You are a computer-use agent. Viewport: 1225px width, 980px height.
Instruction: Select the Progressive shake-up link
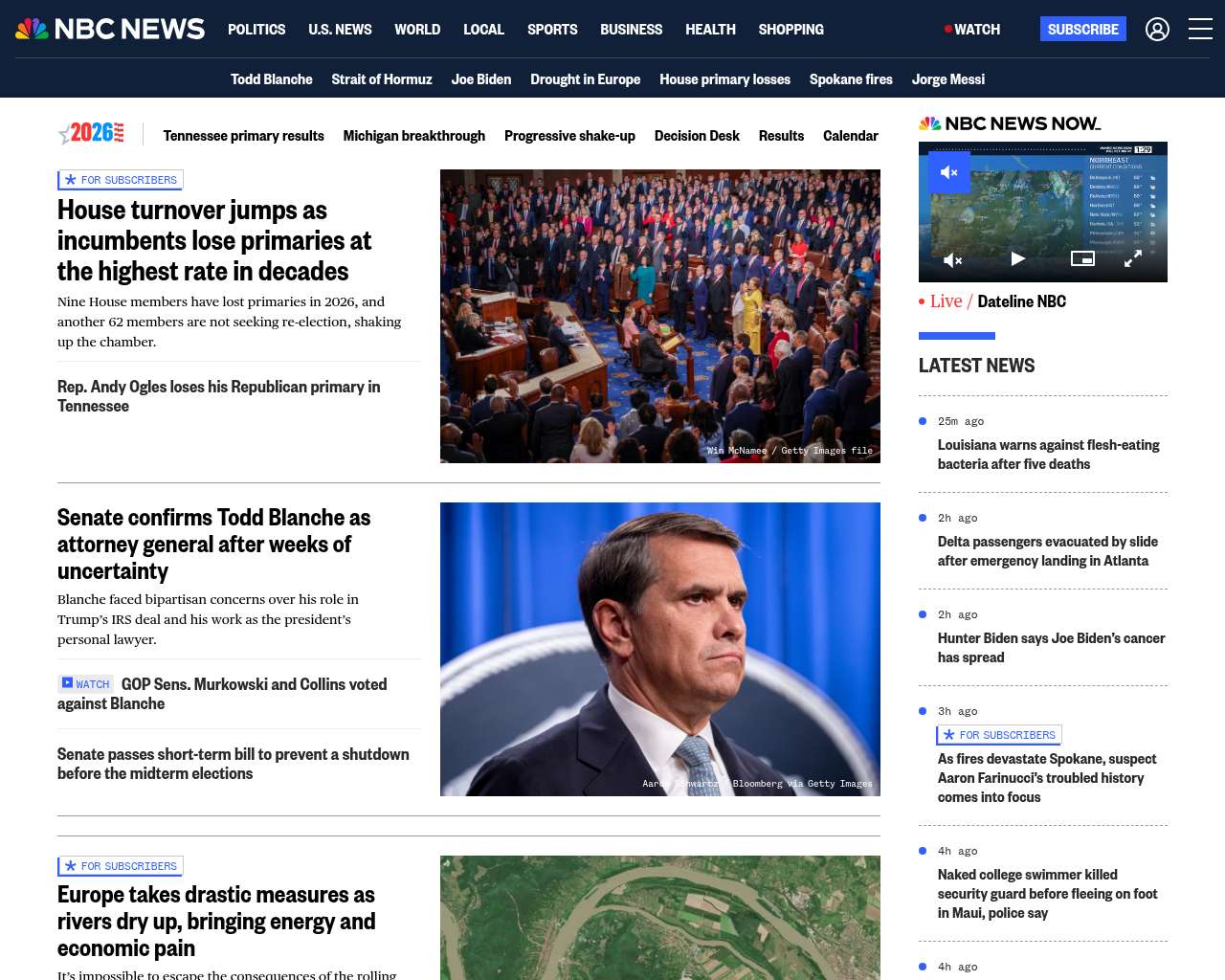pos(569,136)
